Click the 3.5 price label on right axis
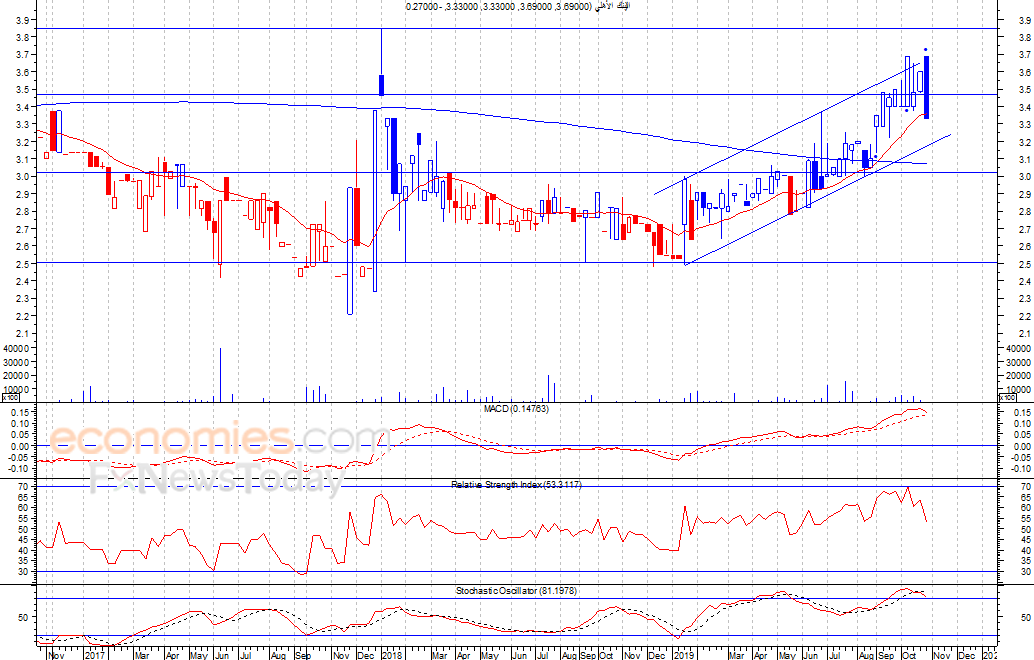 pyautogui.click(x=1025, y=90)
